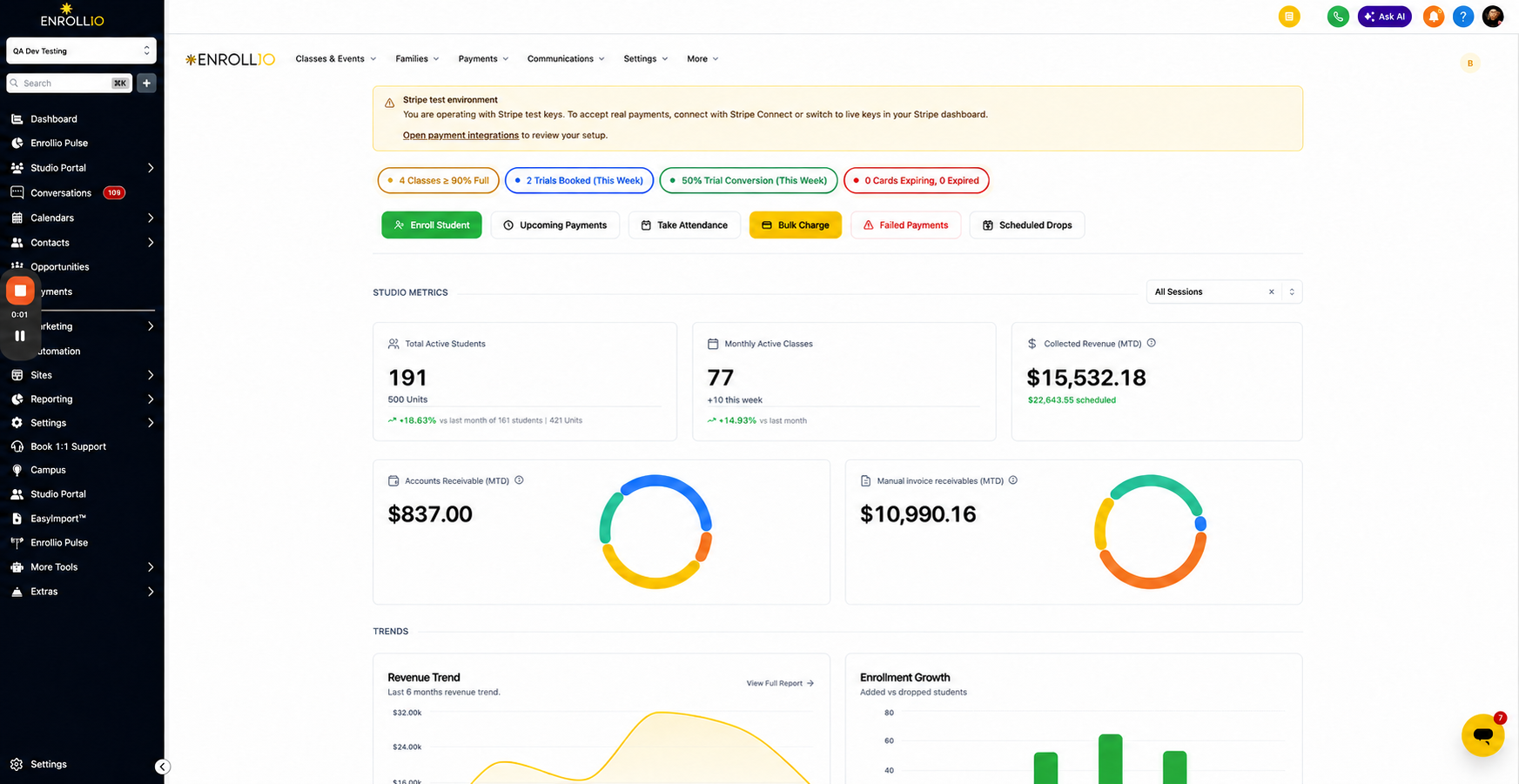Select 0 Cards Expiring, 0 Expired chip
The width and height of the screenshot is (1519, 784).
pyautogui.click(x=917, y=180)
